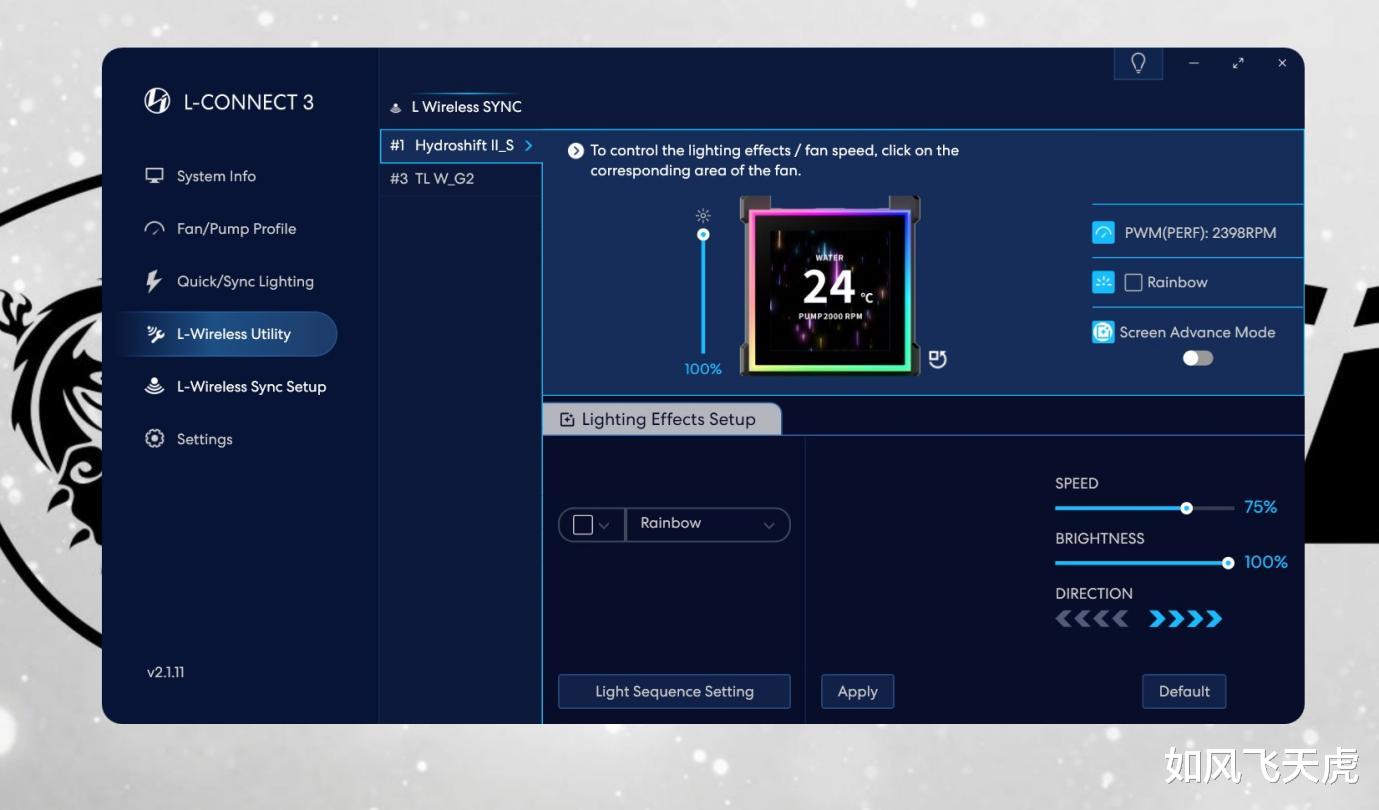Expand the #1 Hydroshift II_S device chevron
This screenshot has width=1379, height=810.
(x=529, y=146)
